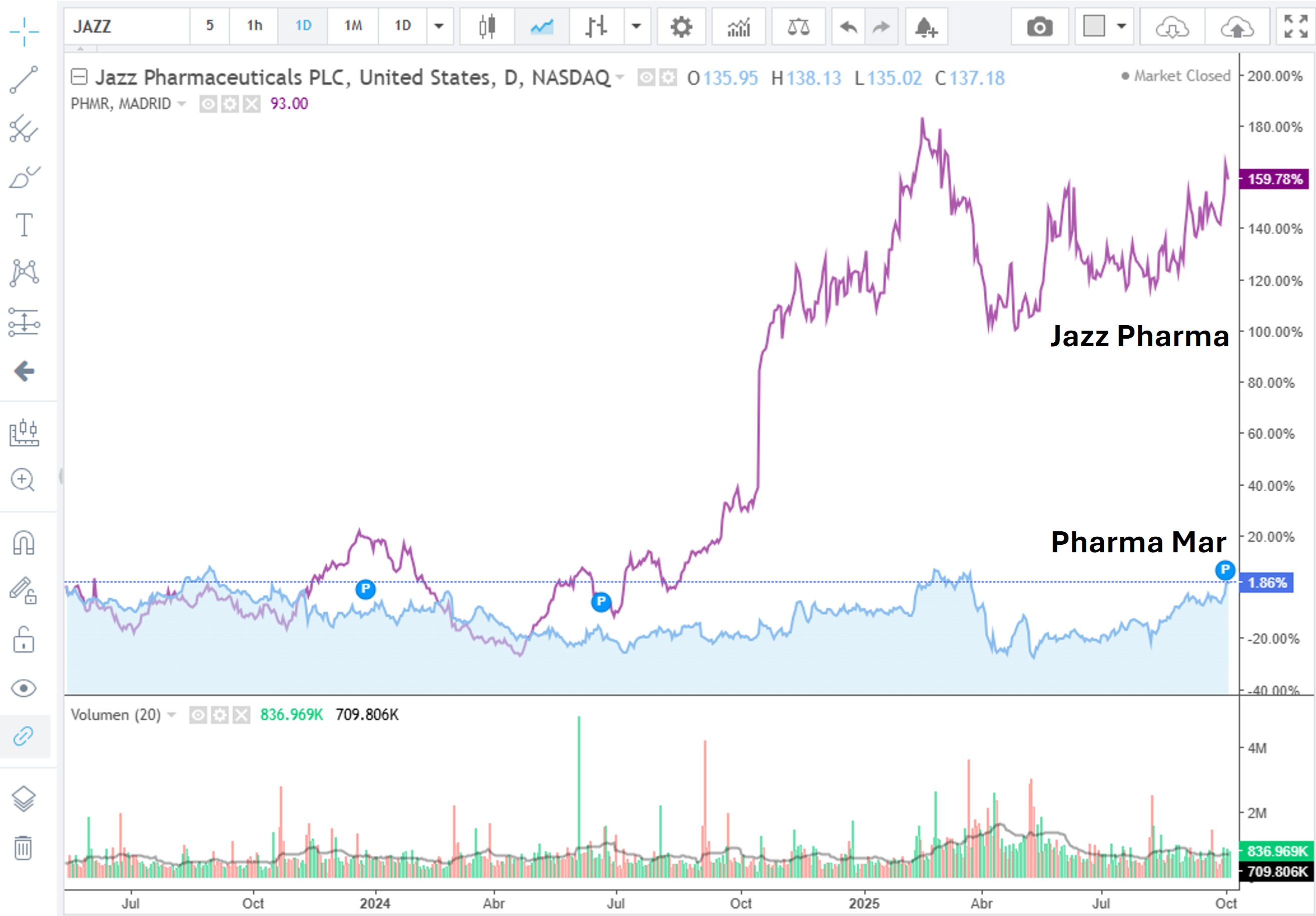
Task: Collapse the Jazz Pharmaceuticals legend
Action: (79, 77)
